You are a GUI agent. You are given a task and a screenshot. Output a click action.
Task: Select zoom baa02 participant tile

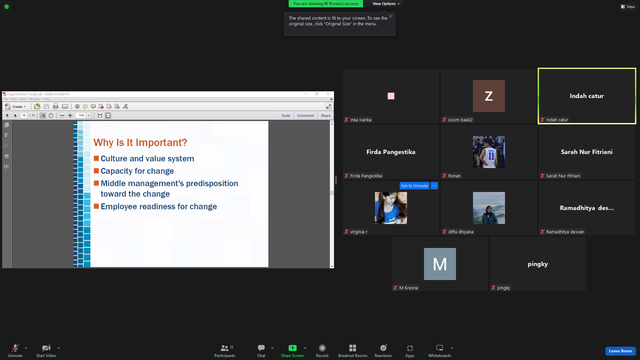[x=489, y=96]
